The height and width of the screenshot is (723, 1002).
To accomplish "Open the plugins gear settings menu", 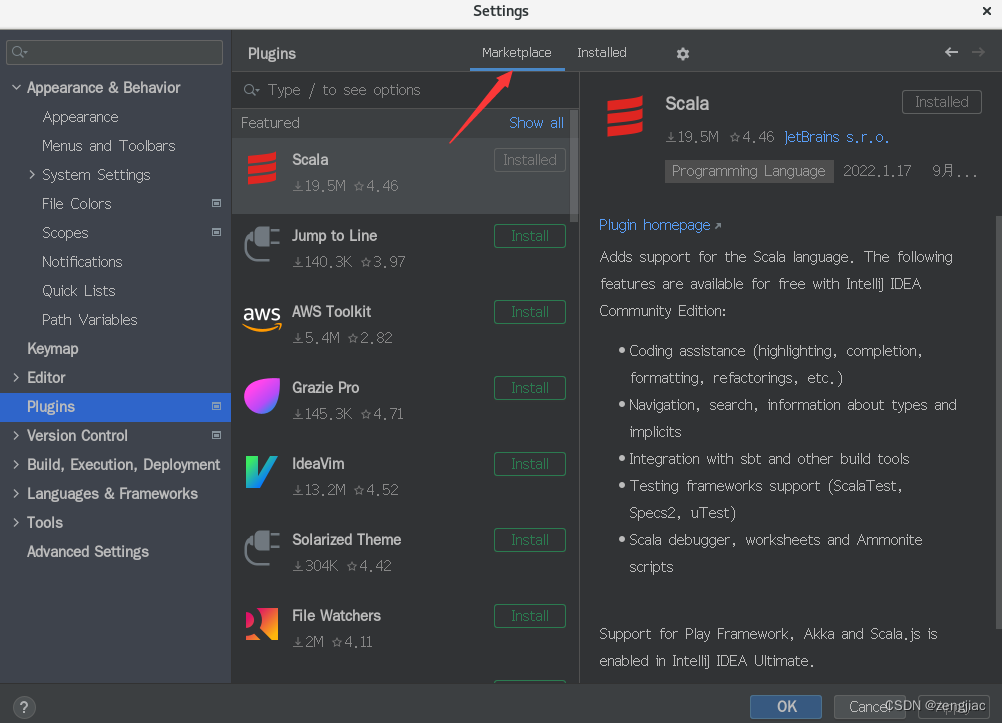I will click(x=682, y=54).
